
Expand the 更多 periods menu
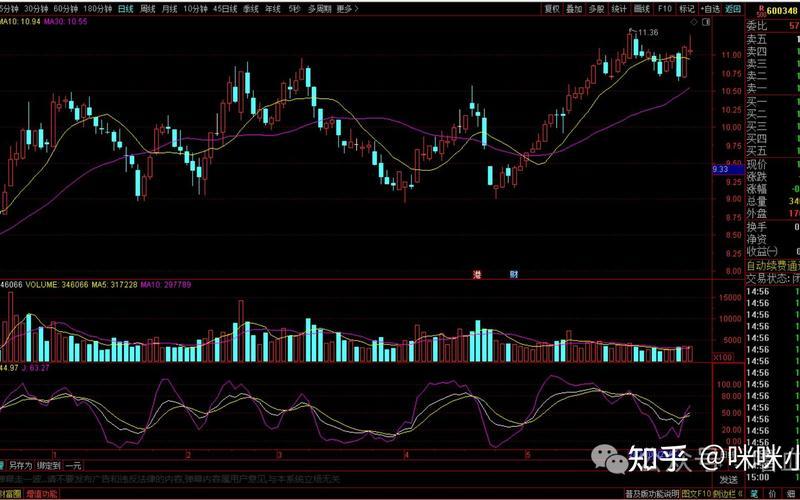[x=347, y=9]
